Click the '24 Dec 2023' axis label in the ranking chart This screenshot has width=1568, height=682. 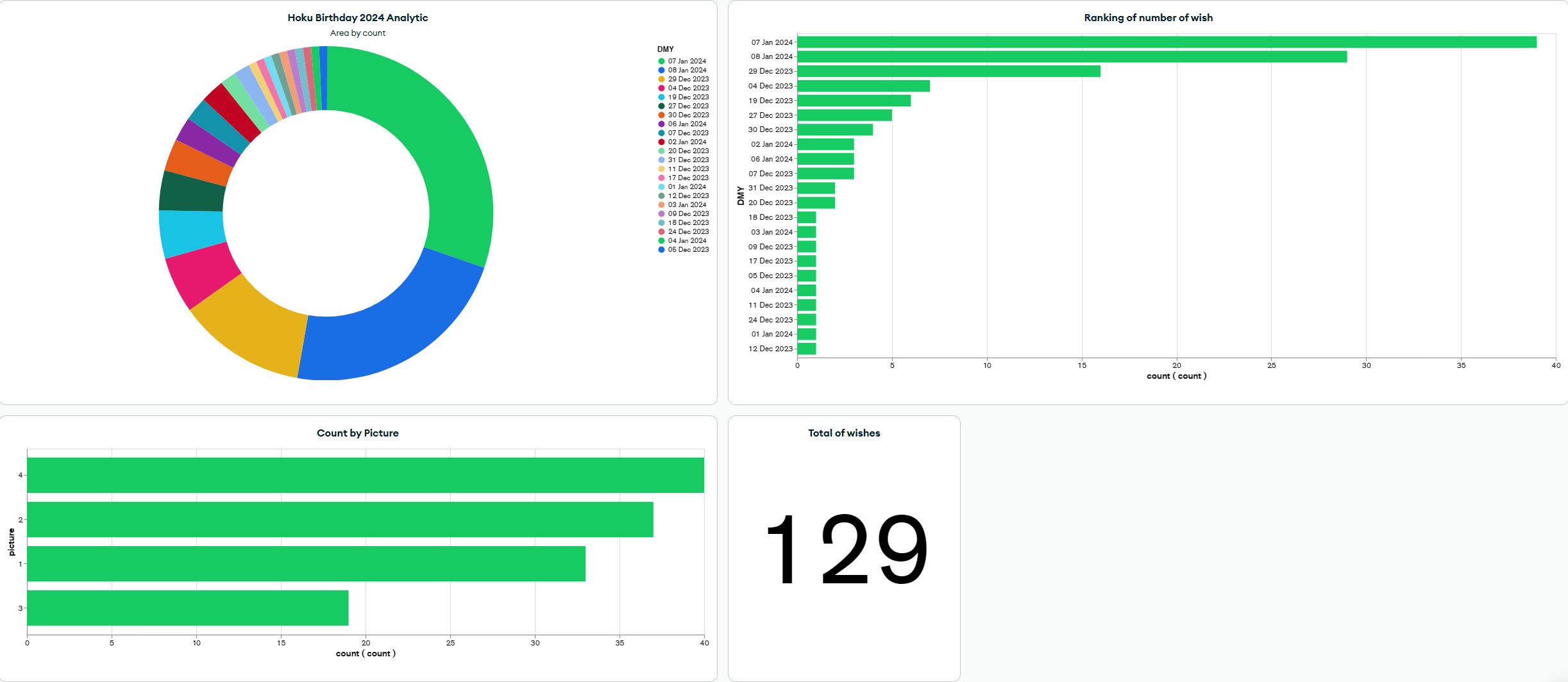tap(771, 320)
